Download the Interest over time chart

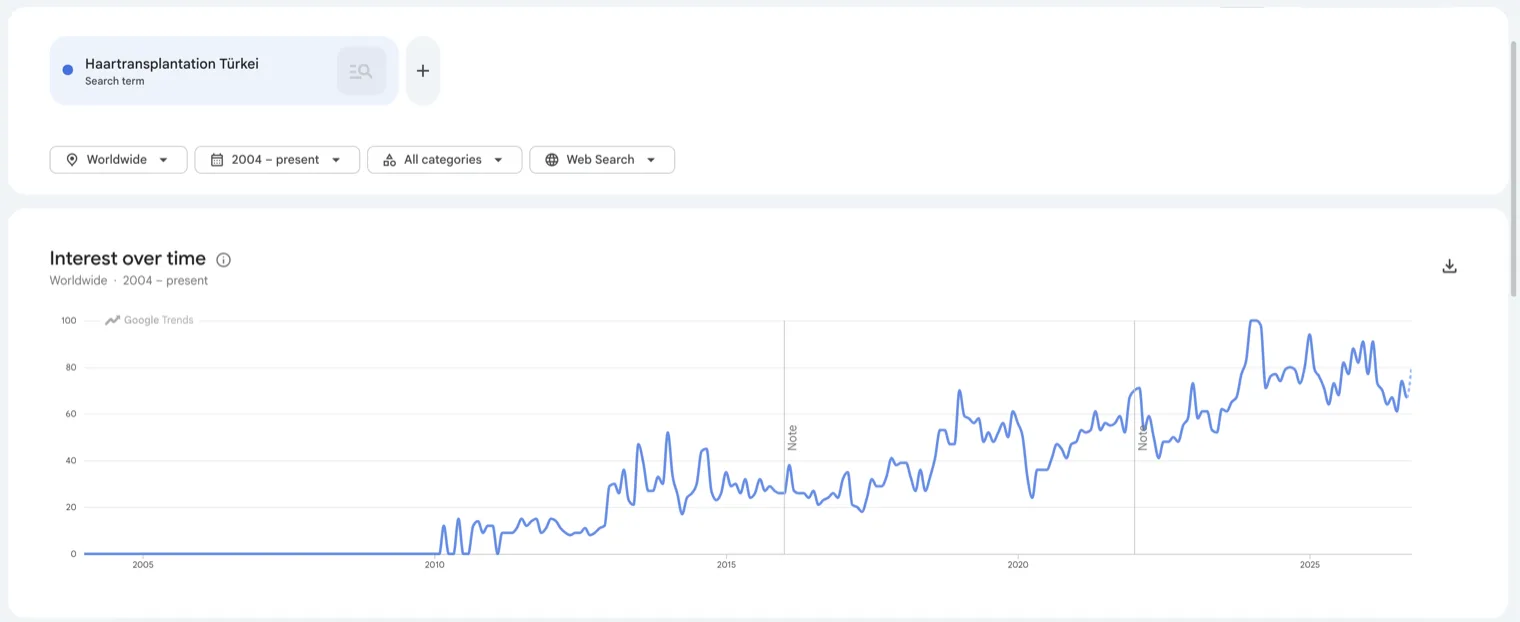pyautogui.click(x=1449, y=266)
